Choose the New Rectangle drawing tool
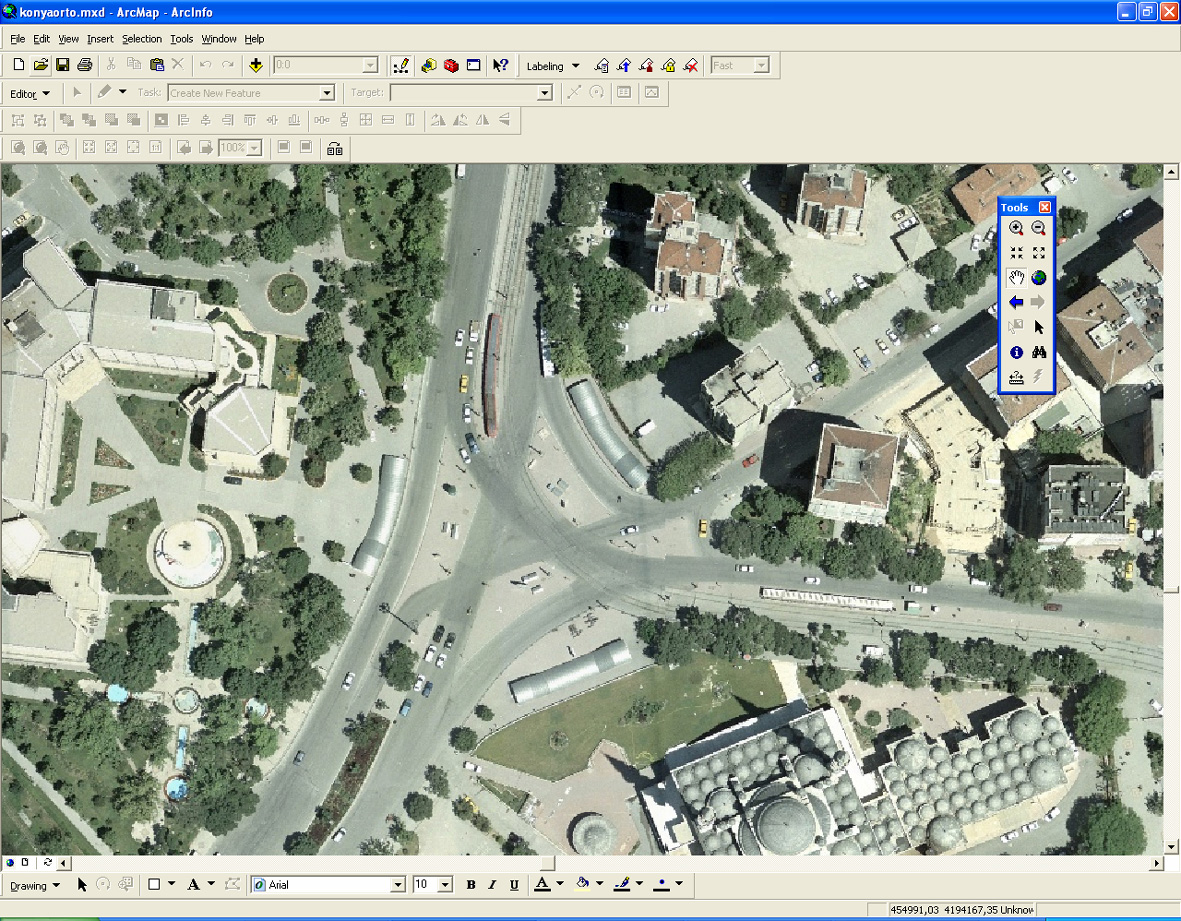 154,885
